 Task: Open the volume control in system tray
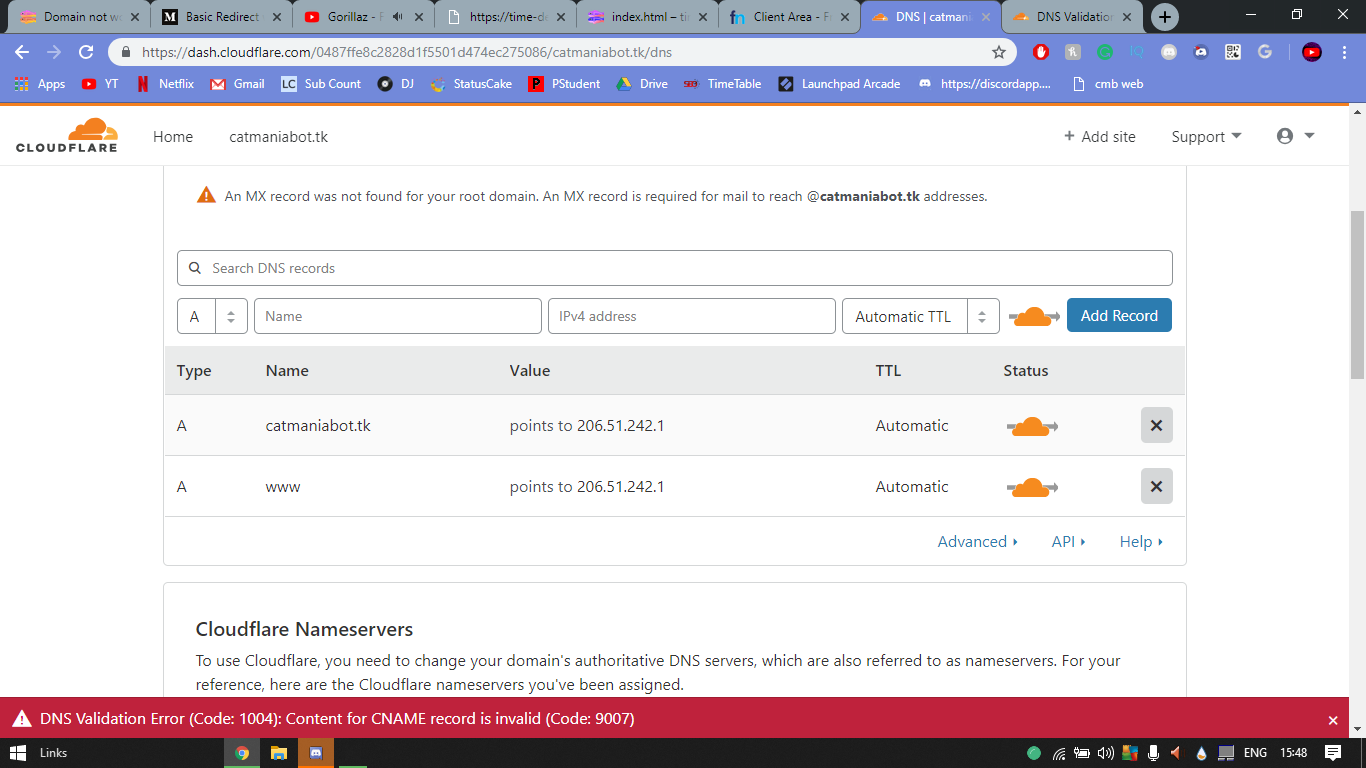click(1105, 753)
